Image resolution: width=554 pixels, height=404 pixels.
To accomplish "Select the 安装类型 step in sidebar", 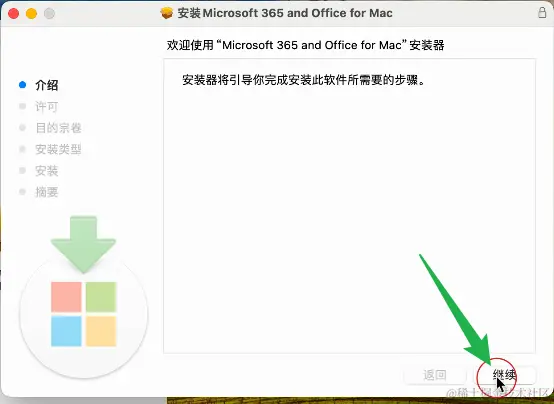I will (x=58, y=149).
